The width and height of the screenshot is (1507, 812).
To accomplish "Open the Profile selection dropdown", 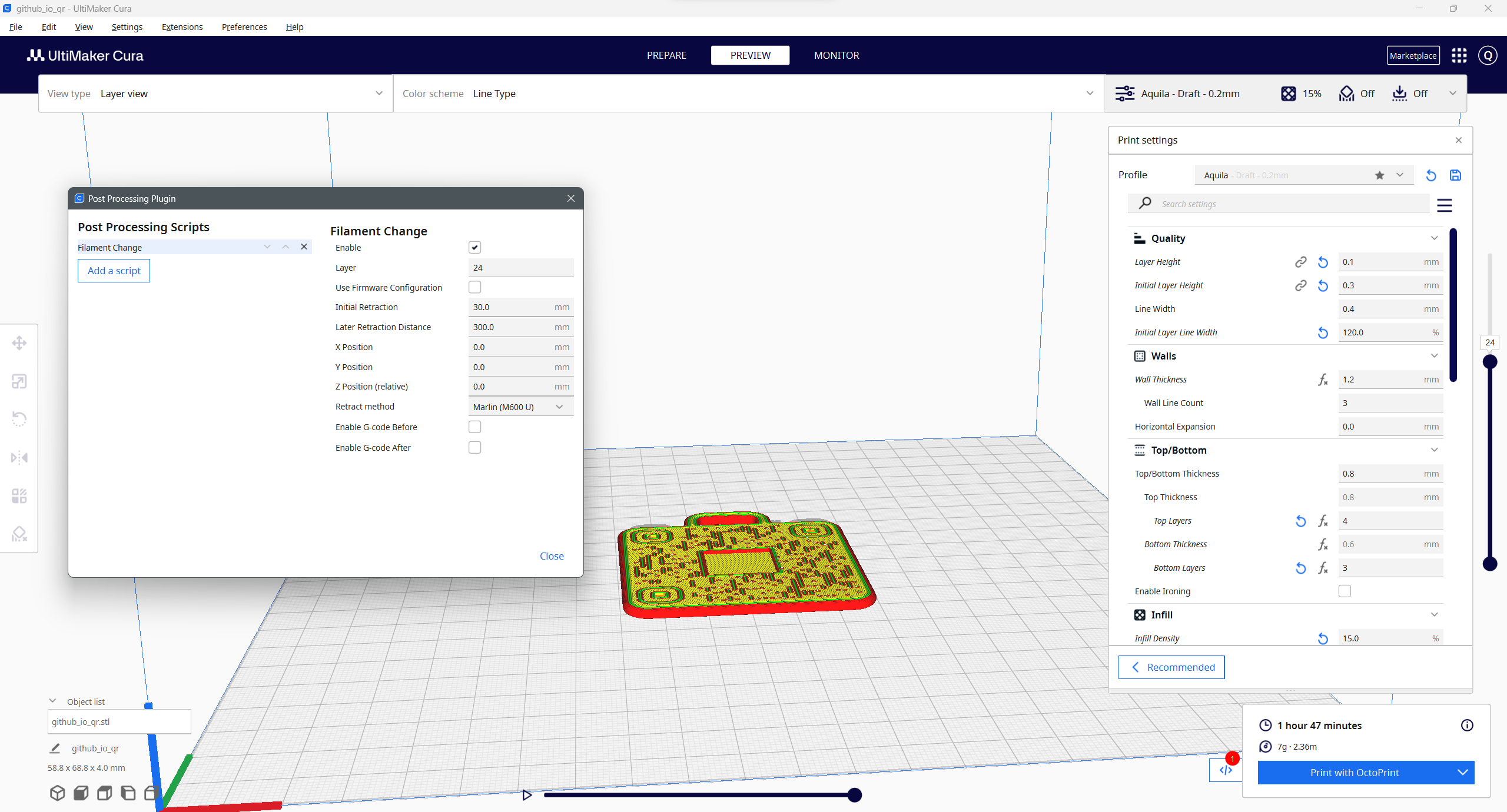I will pyautogui.click(x=1304, y=175).
